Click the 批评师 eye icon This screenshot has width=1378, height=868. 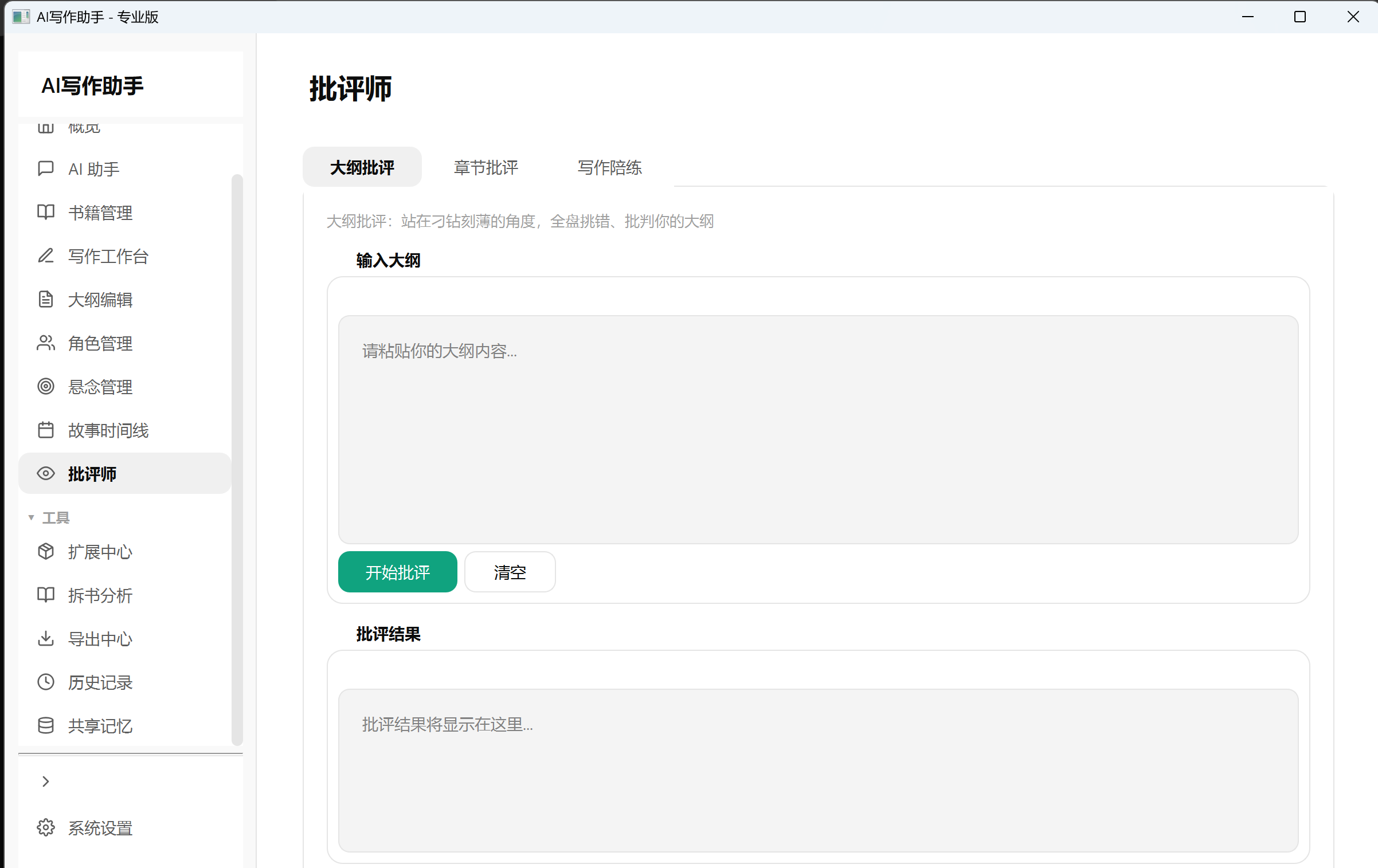point(46,473)
